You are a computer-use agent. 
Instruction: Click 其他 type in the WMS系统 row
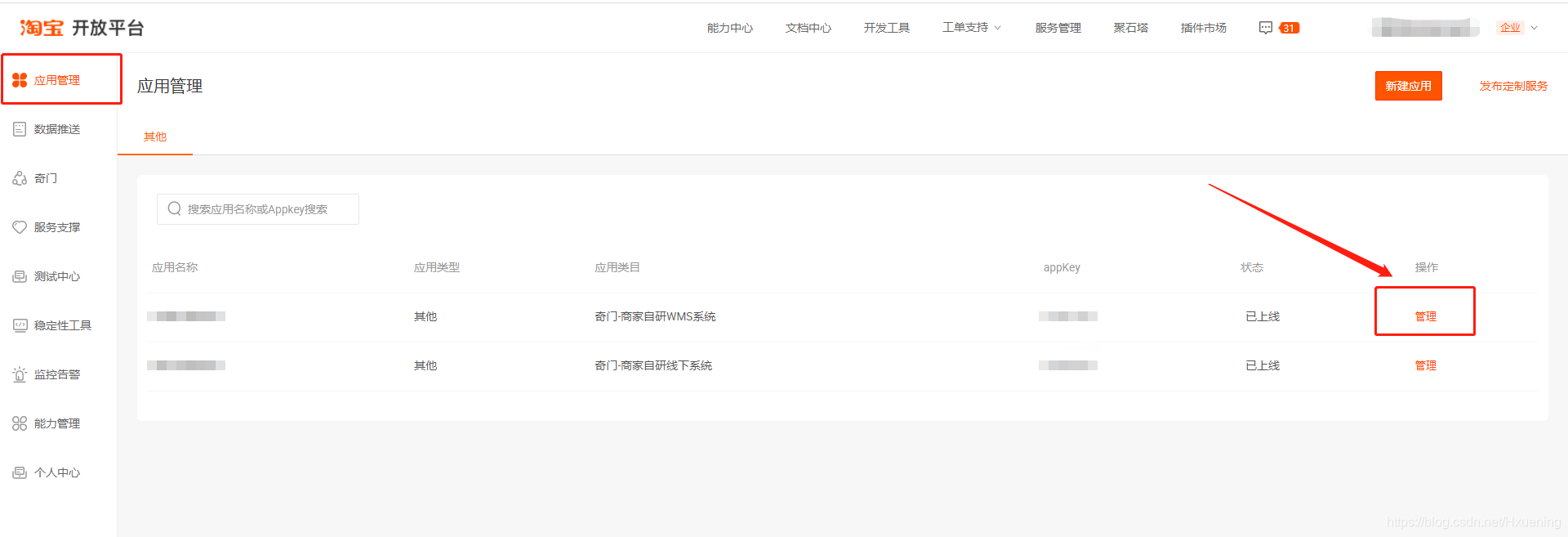pos(425,316)
